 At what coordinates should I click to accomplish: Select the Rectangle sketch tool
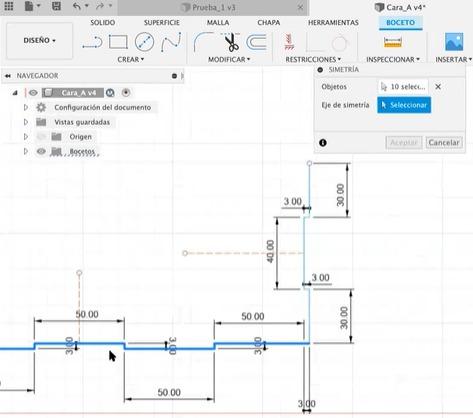tap(118, 42)
